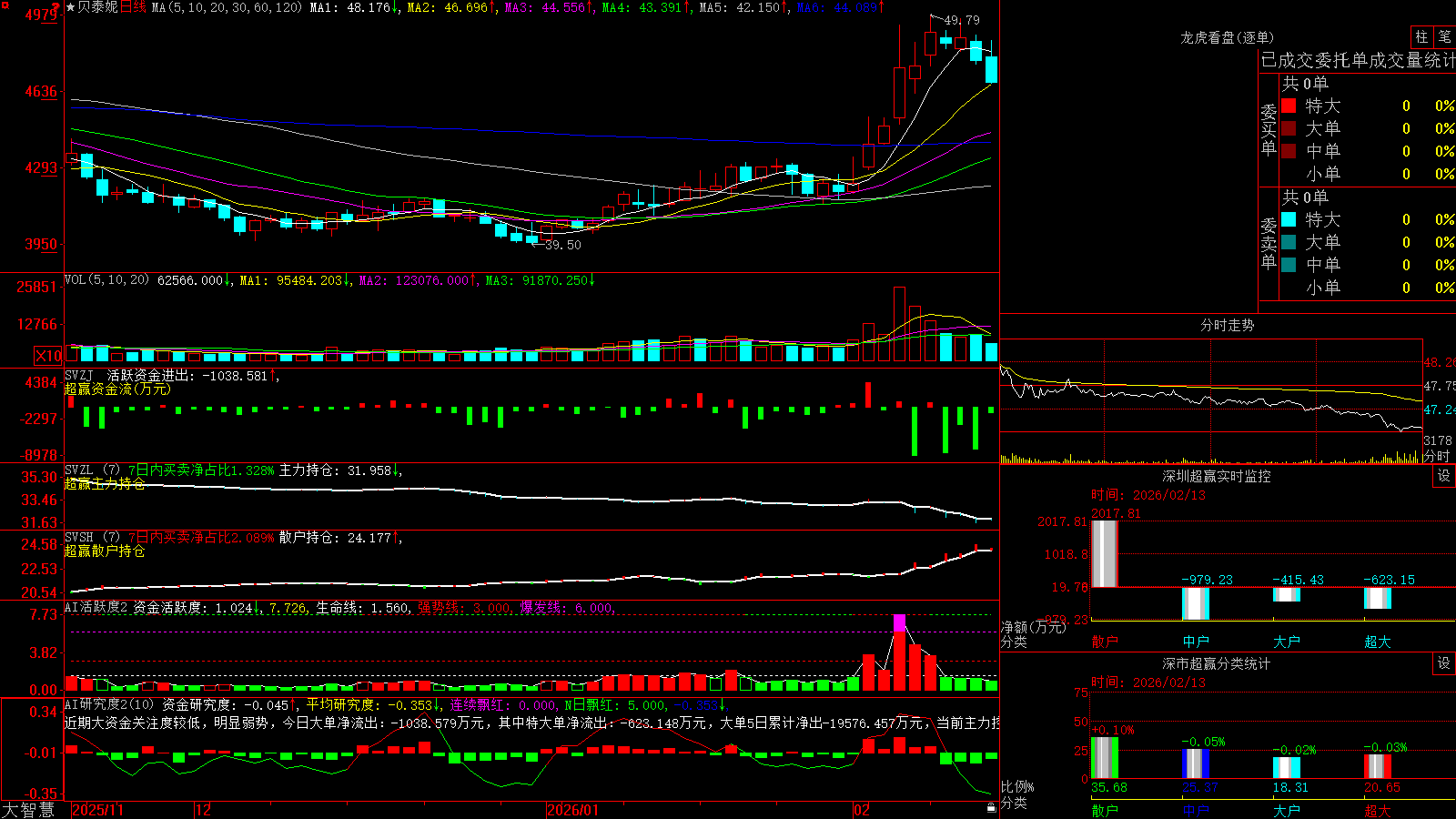Screen dimensions: 1456x819
Task: Select the 贝泰妮 stock name
Action: (97, 7)
